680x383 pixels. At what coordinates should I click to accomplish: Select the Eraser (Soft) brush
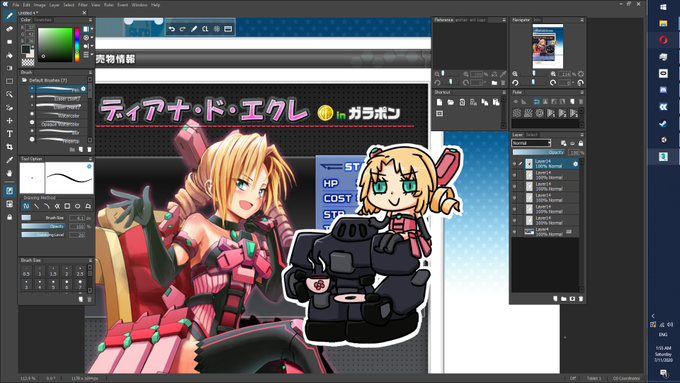click(x=59, y=98)
